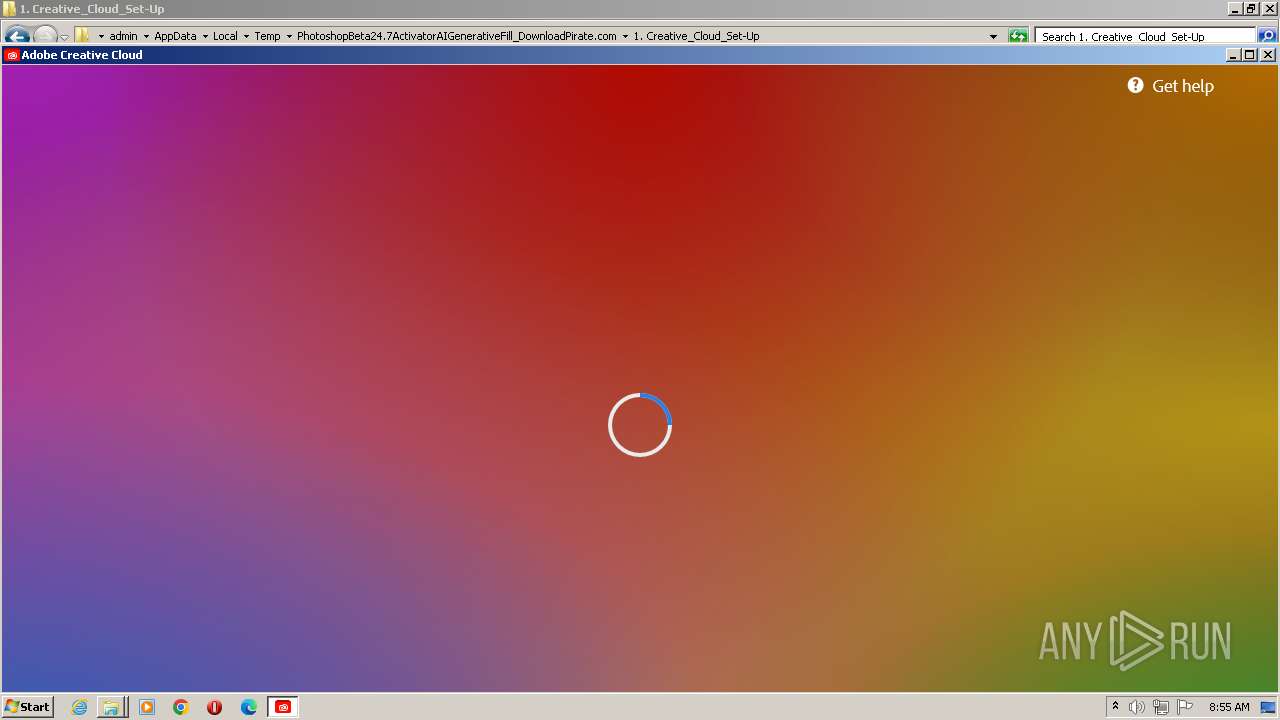Viewport: 1280px width, 720px height.
Task: Select the Local breadcrumb segment
Action: pyautogui.click(x=225, y=36)
